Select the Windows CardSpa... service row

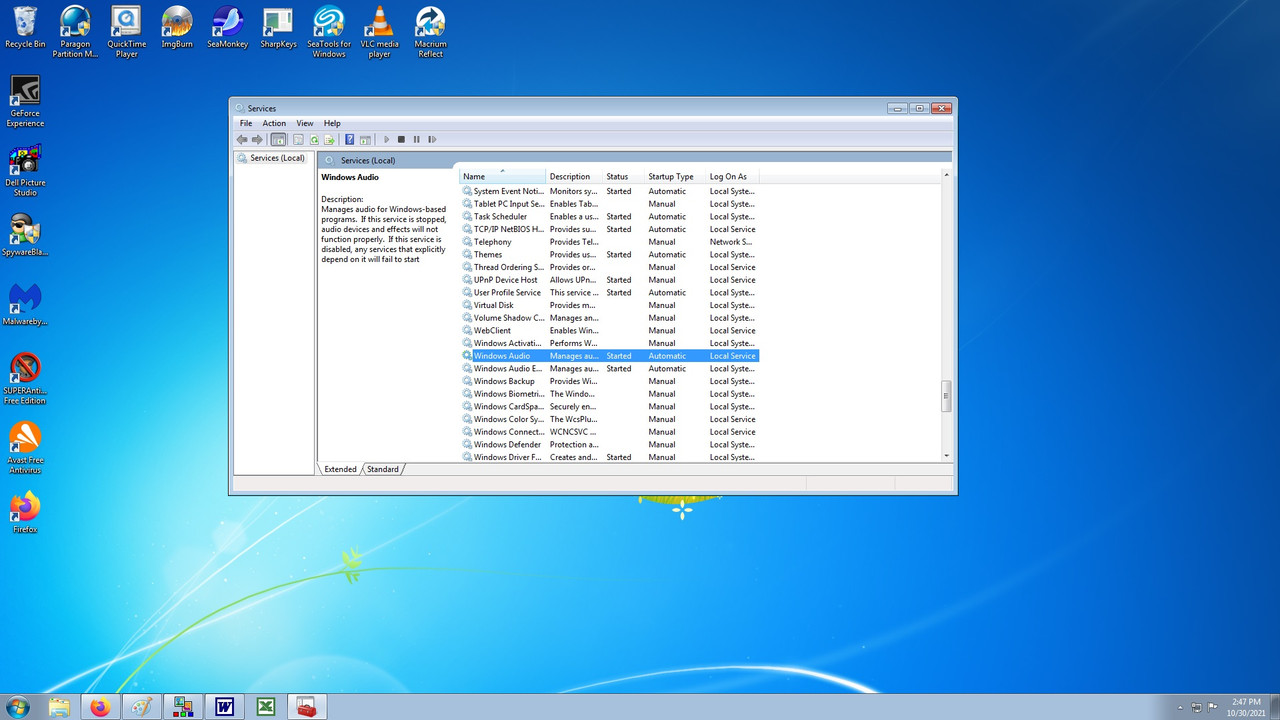610,406
